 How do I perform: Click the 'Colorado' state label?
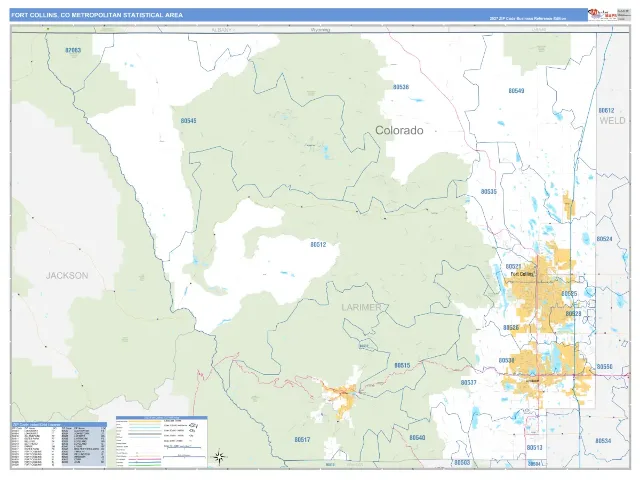point(399,130)
